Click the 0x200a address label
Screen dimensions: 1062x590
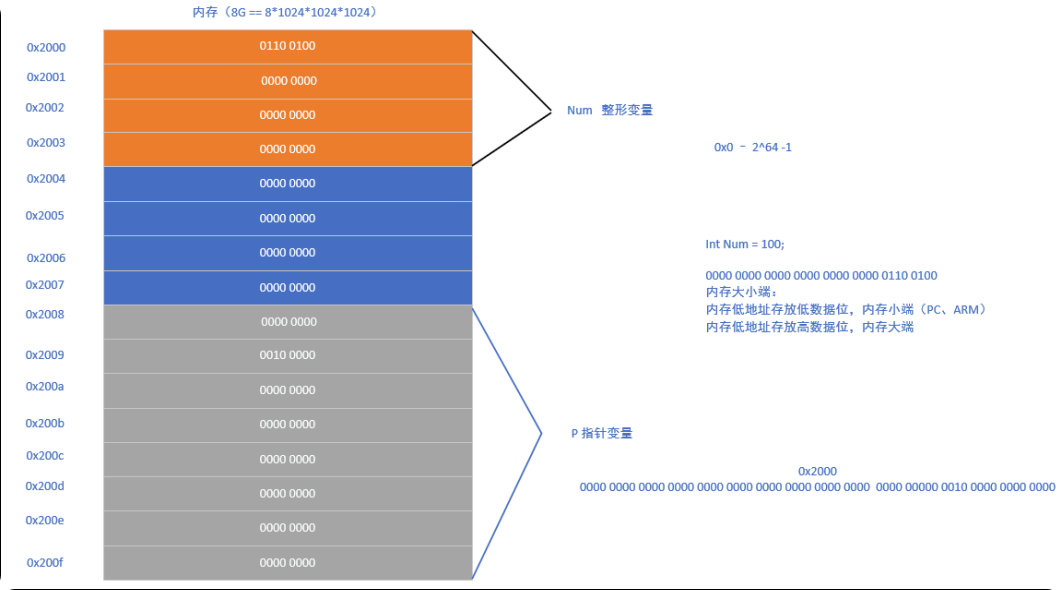coord(45,387)
